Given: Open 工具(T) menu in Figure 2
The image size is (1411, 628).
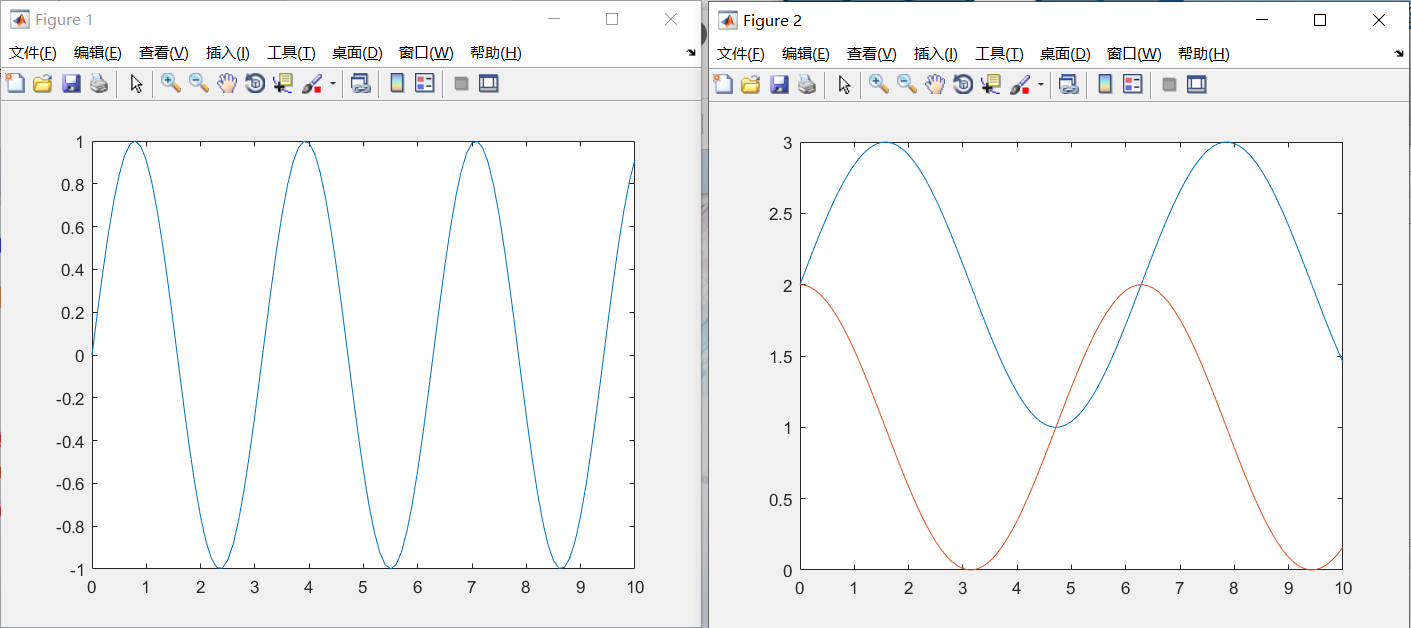Looking at the screenshot, I should [999, 54].
